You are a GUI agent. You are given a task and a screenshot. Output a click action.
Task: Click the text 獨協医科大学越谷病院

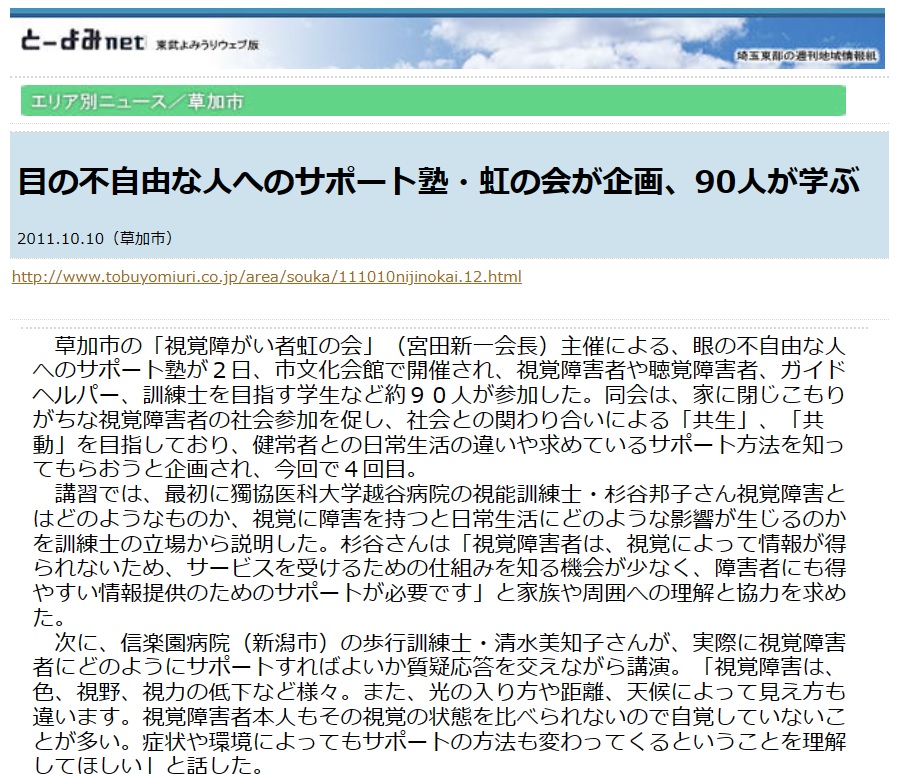[340, 494]
